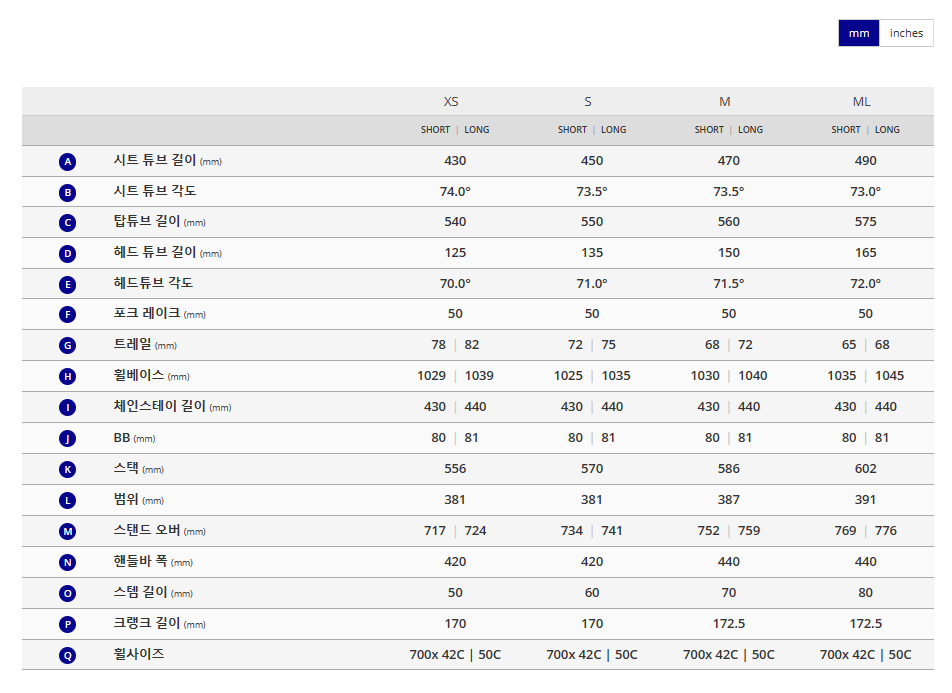Screen dimensions: 952x693
Task: Click the letter H wheelbase badge
Action: pyautogui.click(x=67, y=377)
